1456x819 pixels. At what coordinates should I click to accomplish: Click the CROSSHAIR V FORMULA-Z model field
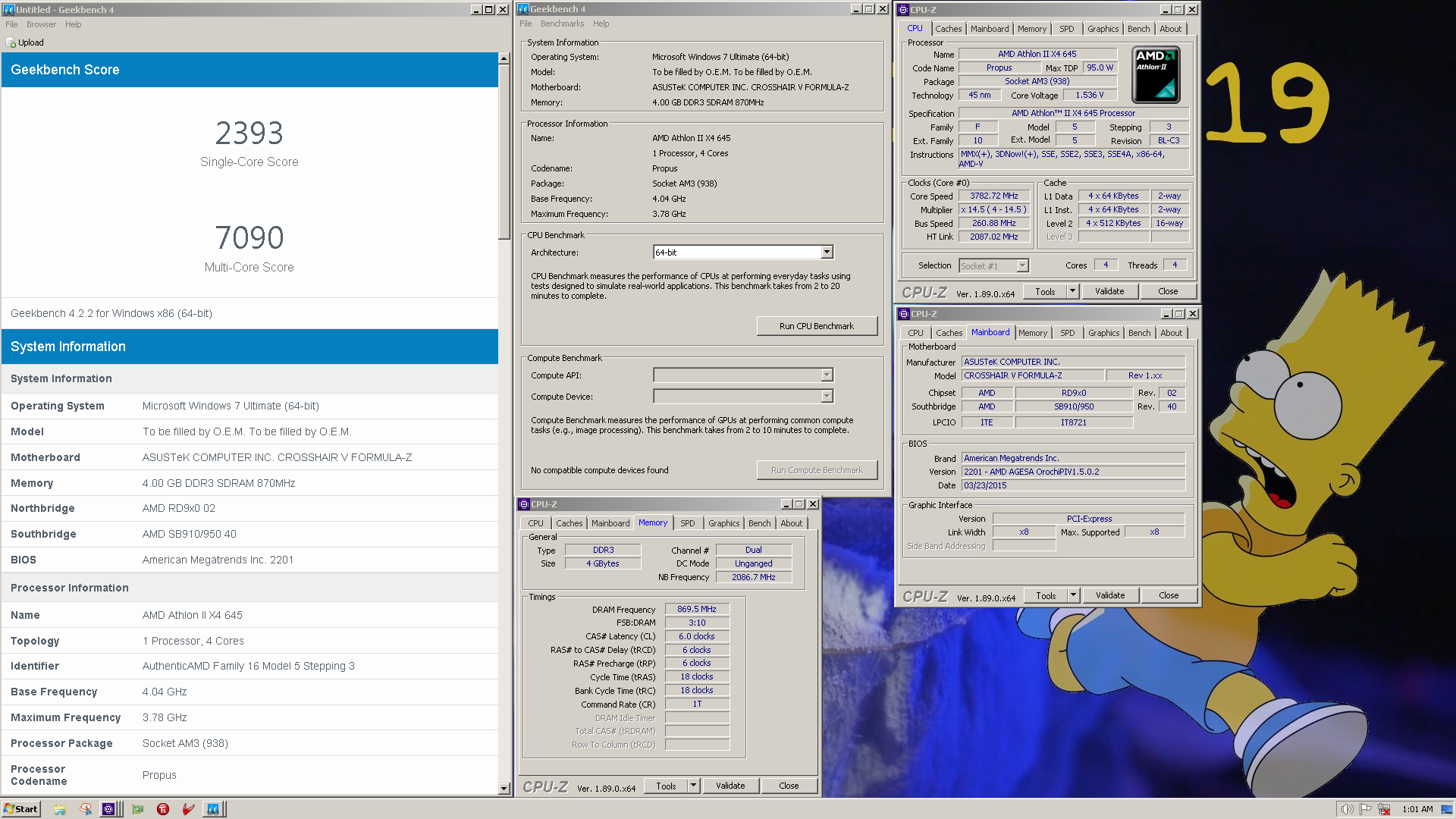tap(1033, 375)
